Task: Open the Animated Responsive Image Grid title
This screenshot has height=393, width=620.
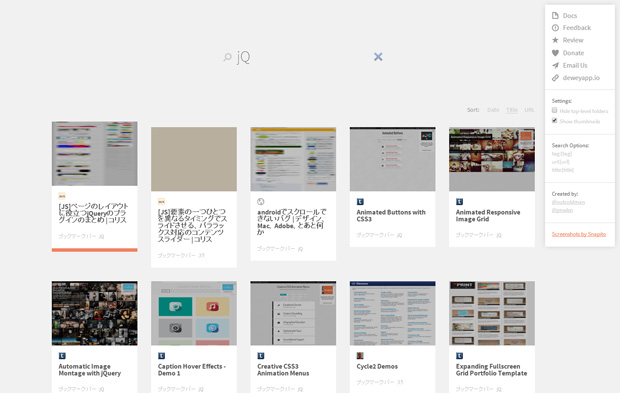Action: pos(488,215)
